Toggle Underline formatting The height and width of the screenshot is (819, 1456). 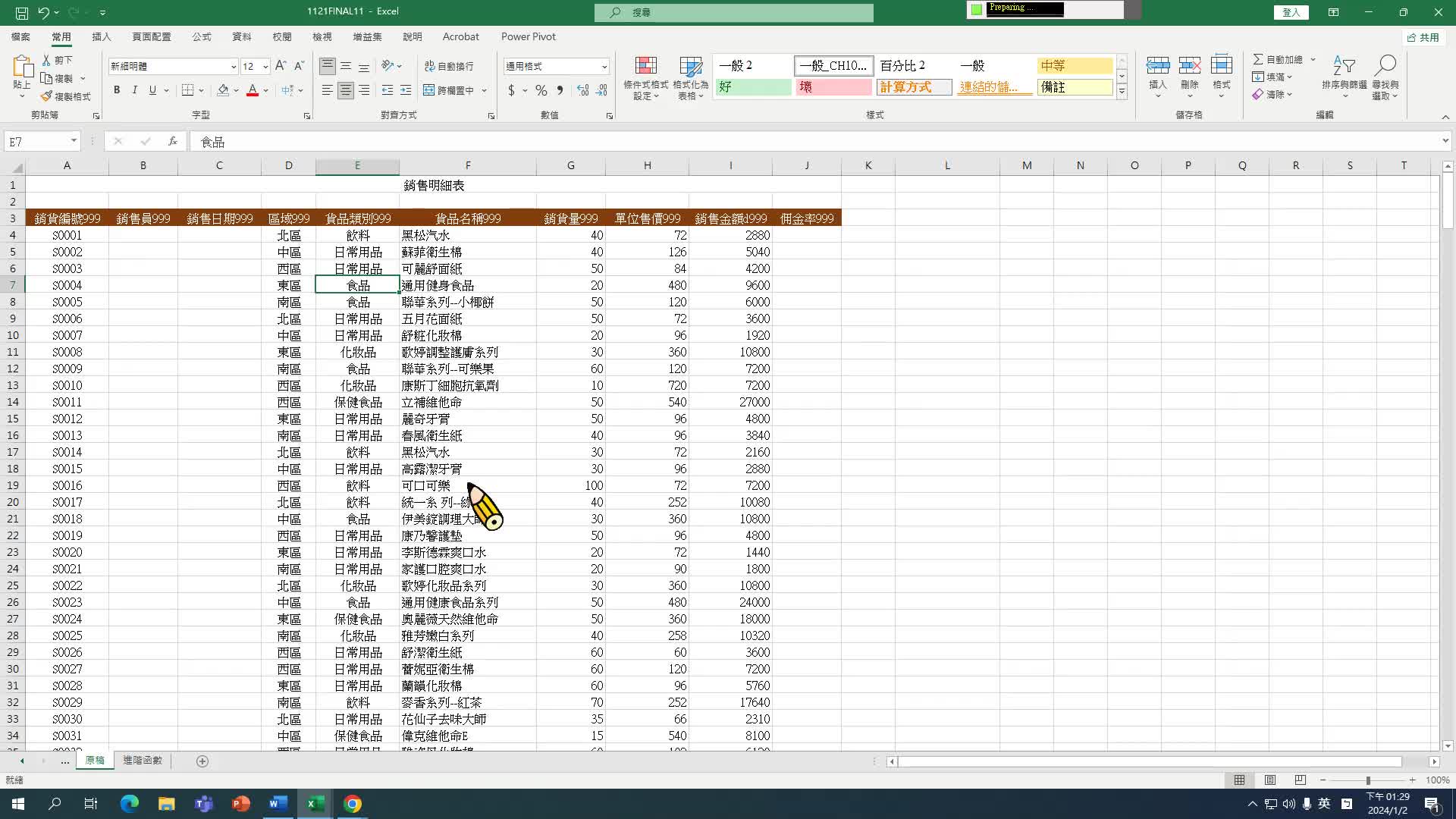coord(152,90)
